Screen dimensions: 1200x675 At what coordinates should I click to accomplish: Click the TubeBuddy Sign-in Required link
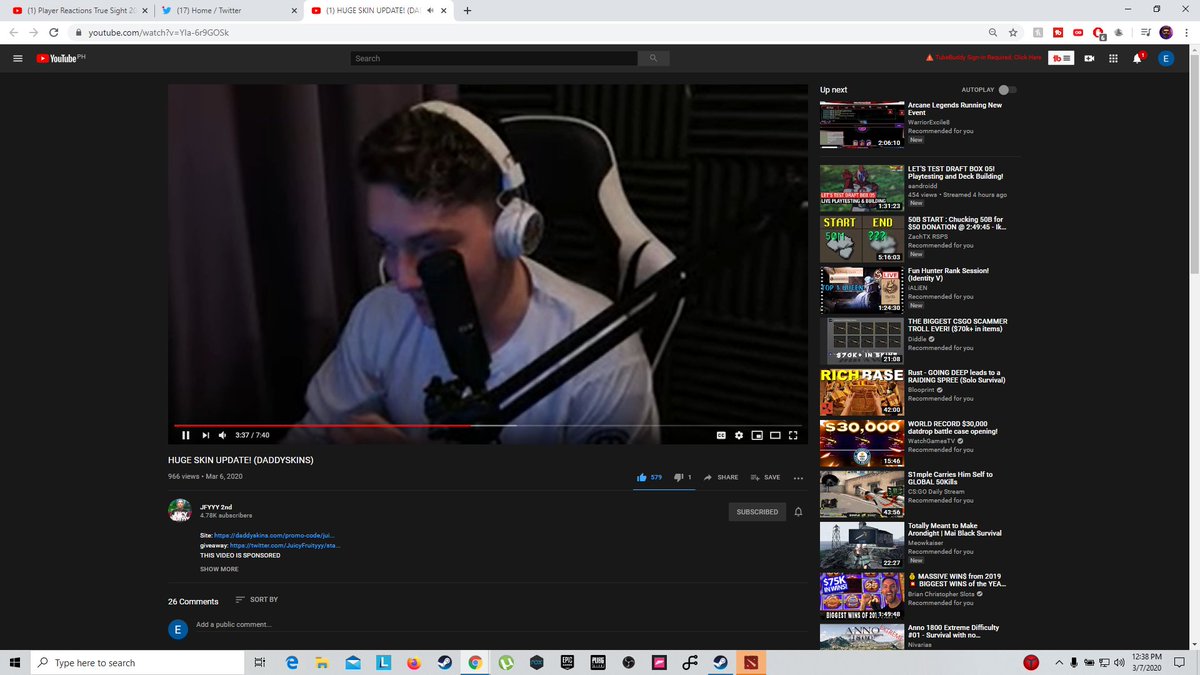click(x=983, y=58)
